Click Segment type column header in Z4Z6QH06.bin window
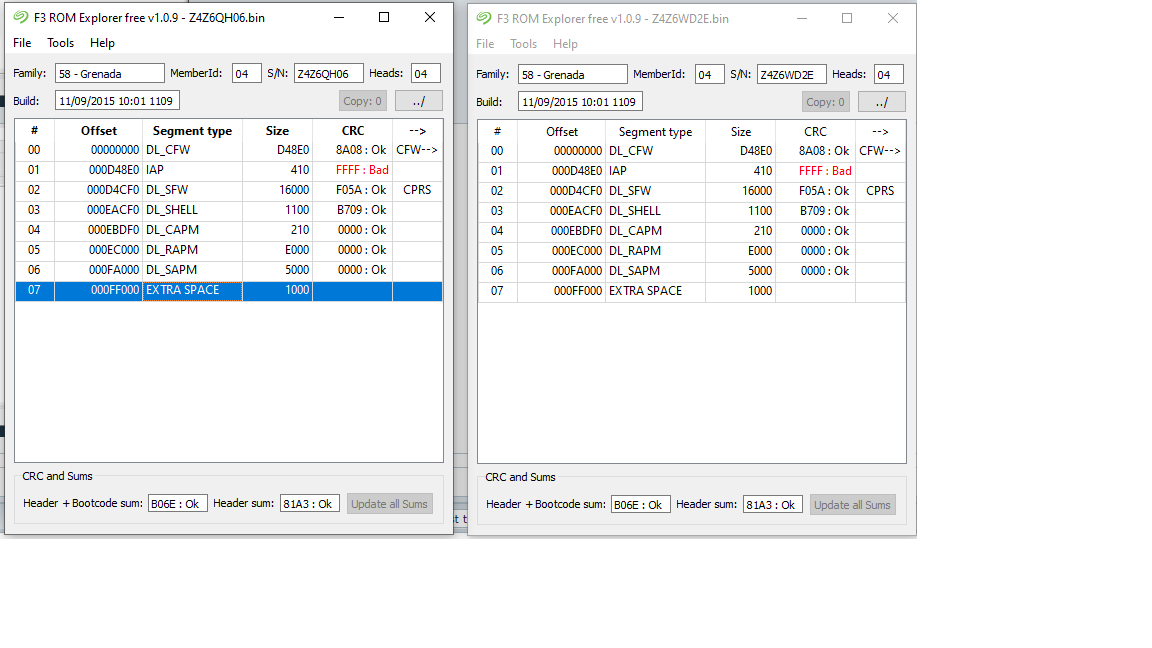 click(x=192, y=131)
